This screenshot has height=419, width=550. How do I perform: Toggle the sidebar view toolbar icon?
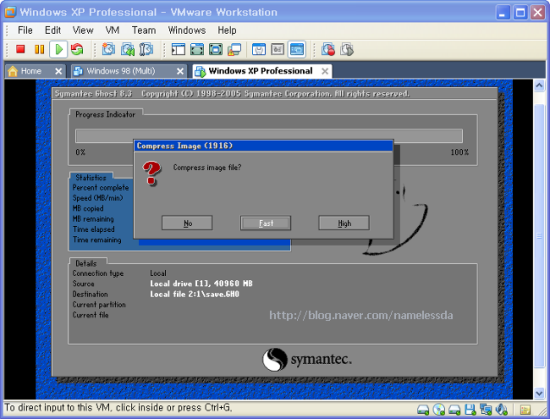point(178,49)
